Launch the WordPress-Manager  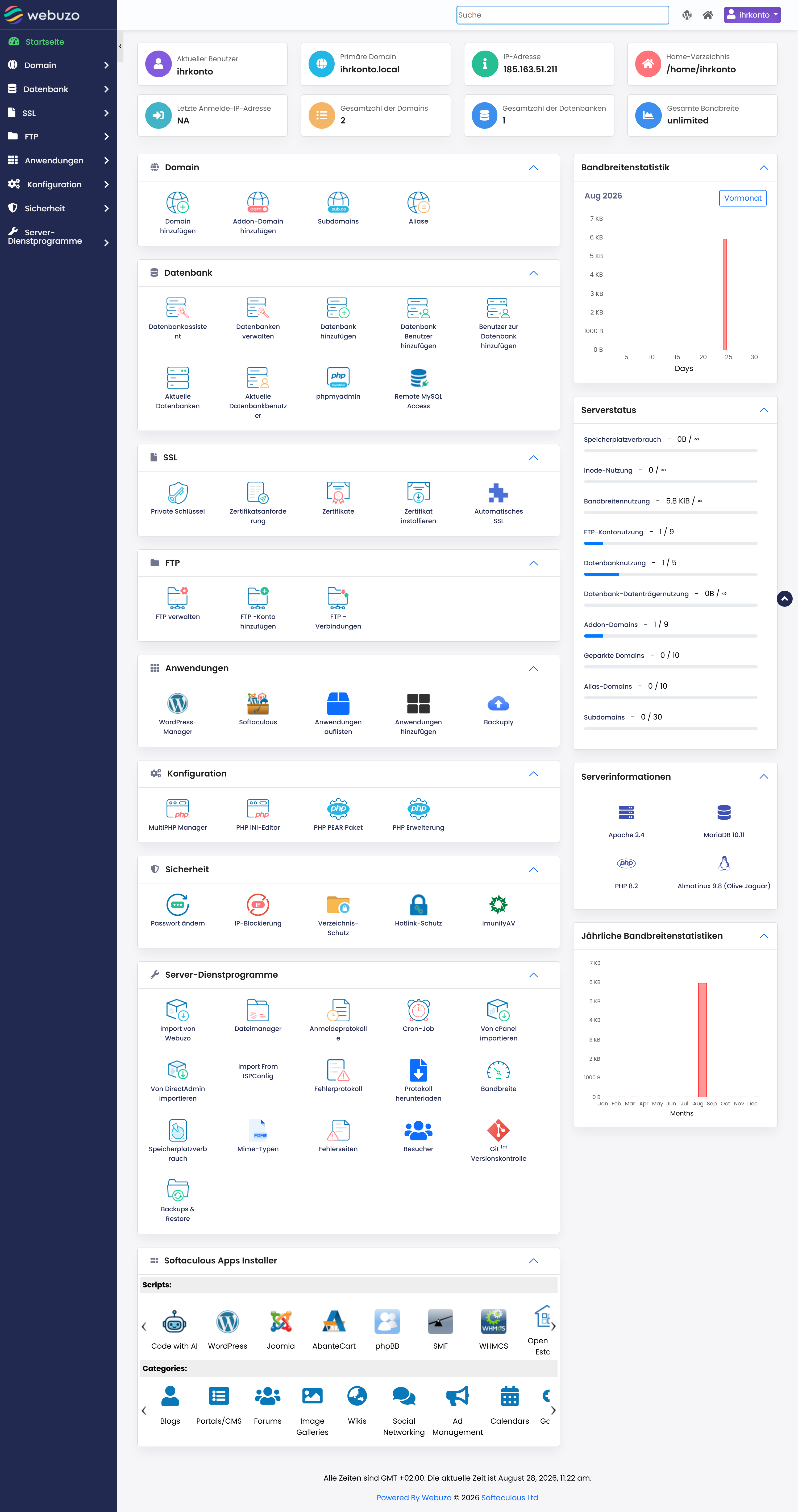(x=178, y=703)
